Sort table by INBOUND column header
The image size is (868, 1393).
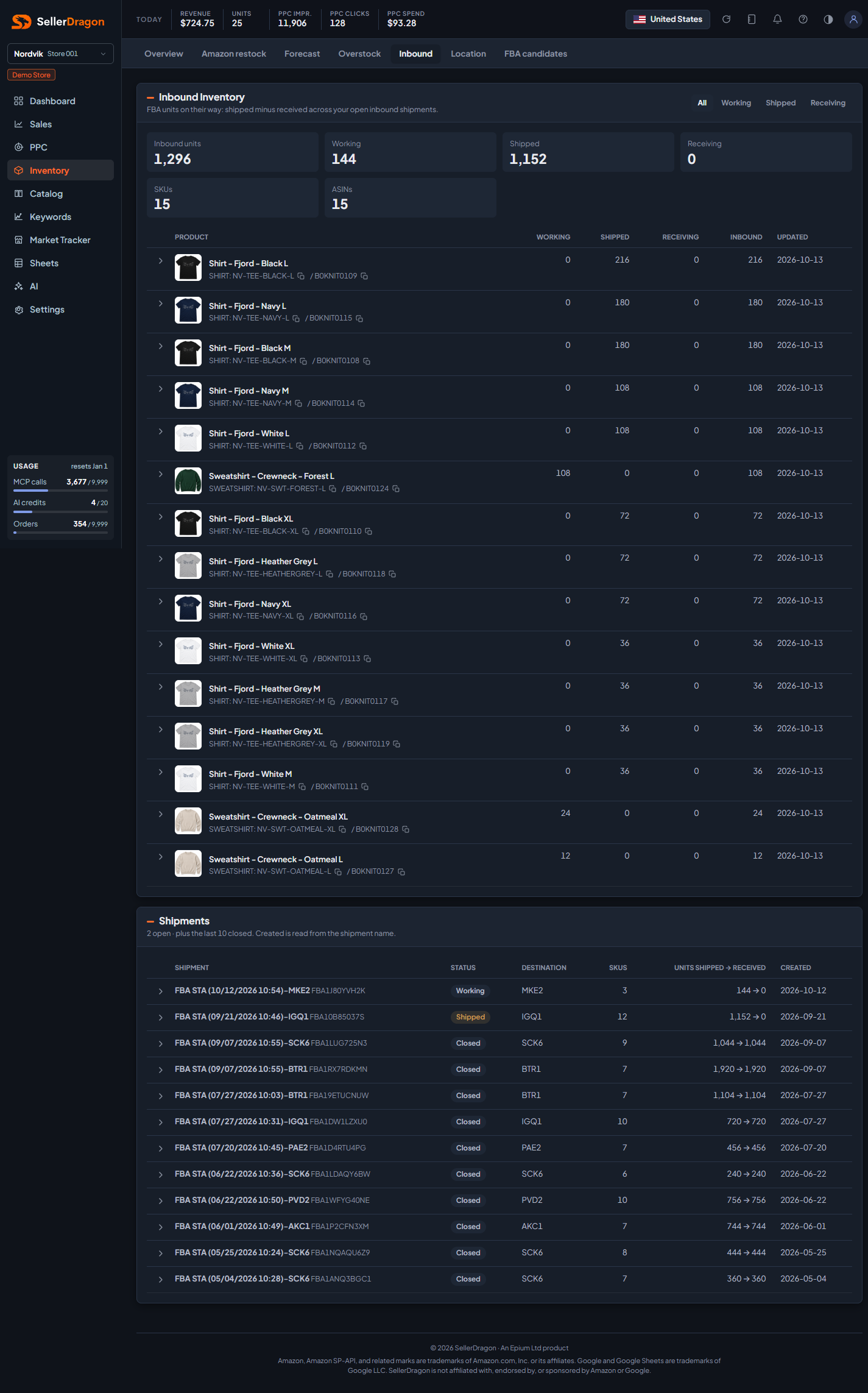(746, 237)
